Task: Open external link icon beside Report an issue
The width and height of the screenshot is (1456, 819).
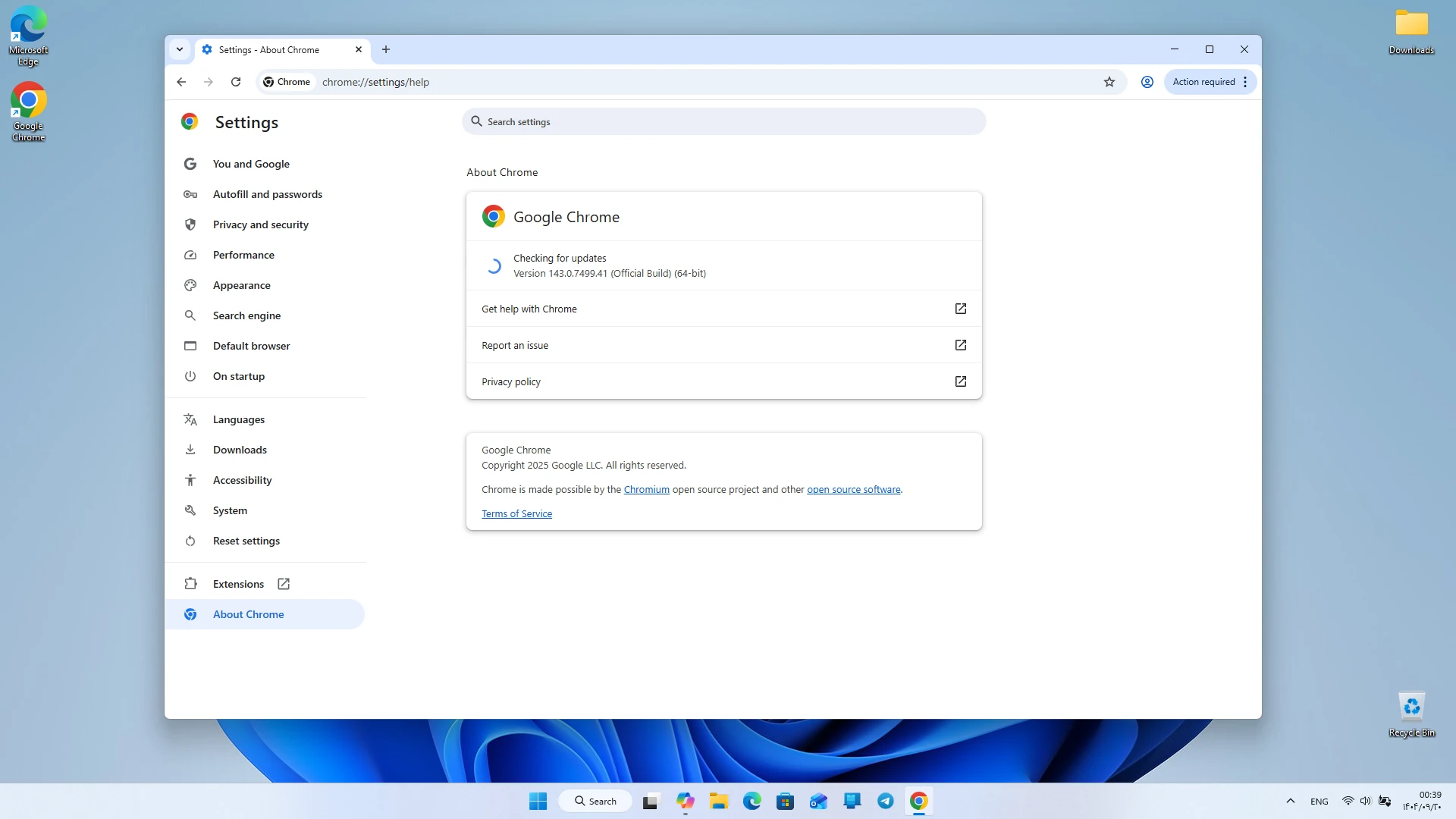Action: pos(961,345)
